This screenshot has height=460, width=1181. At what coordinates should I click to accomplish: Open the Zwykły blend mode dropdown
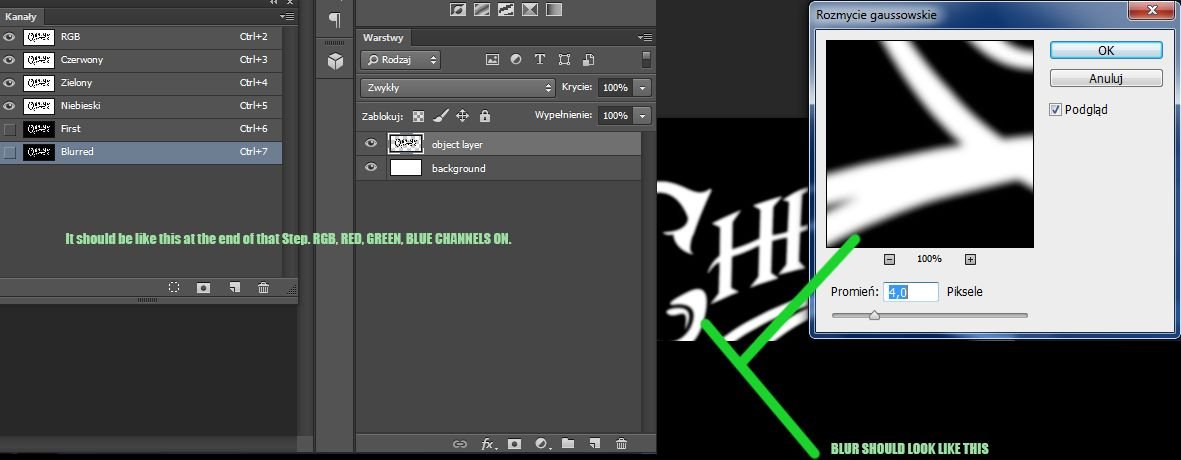click(x=458, y=87)
